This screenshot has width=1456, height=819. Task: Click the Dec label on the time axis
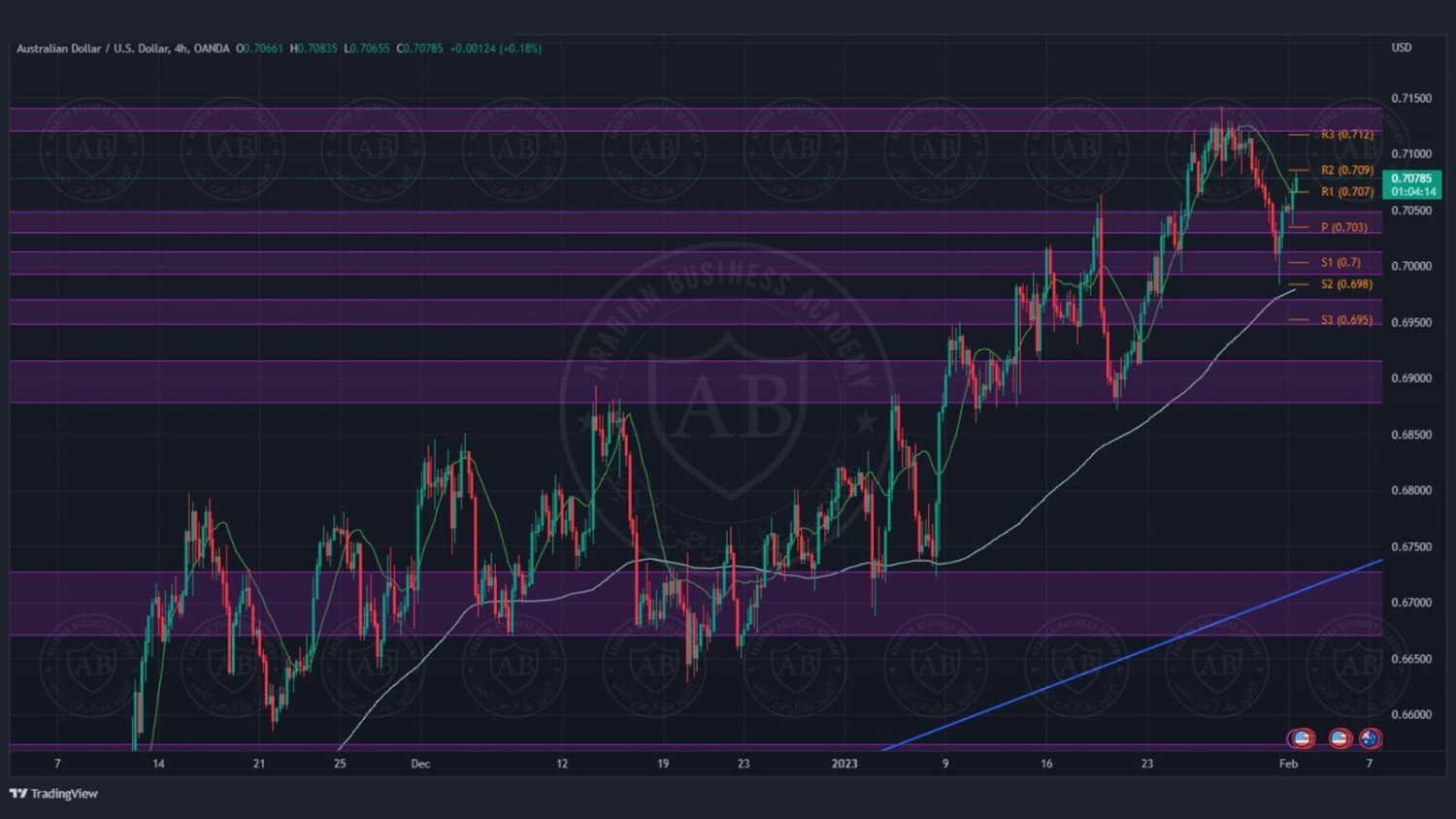click(x=420, y=764)
